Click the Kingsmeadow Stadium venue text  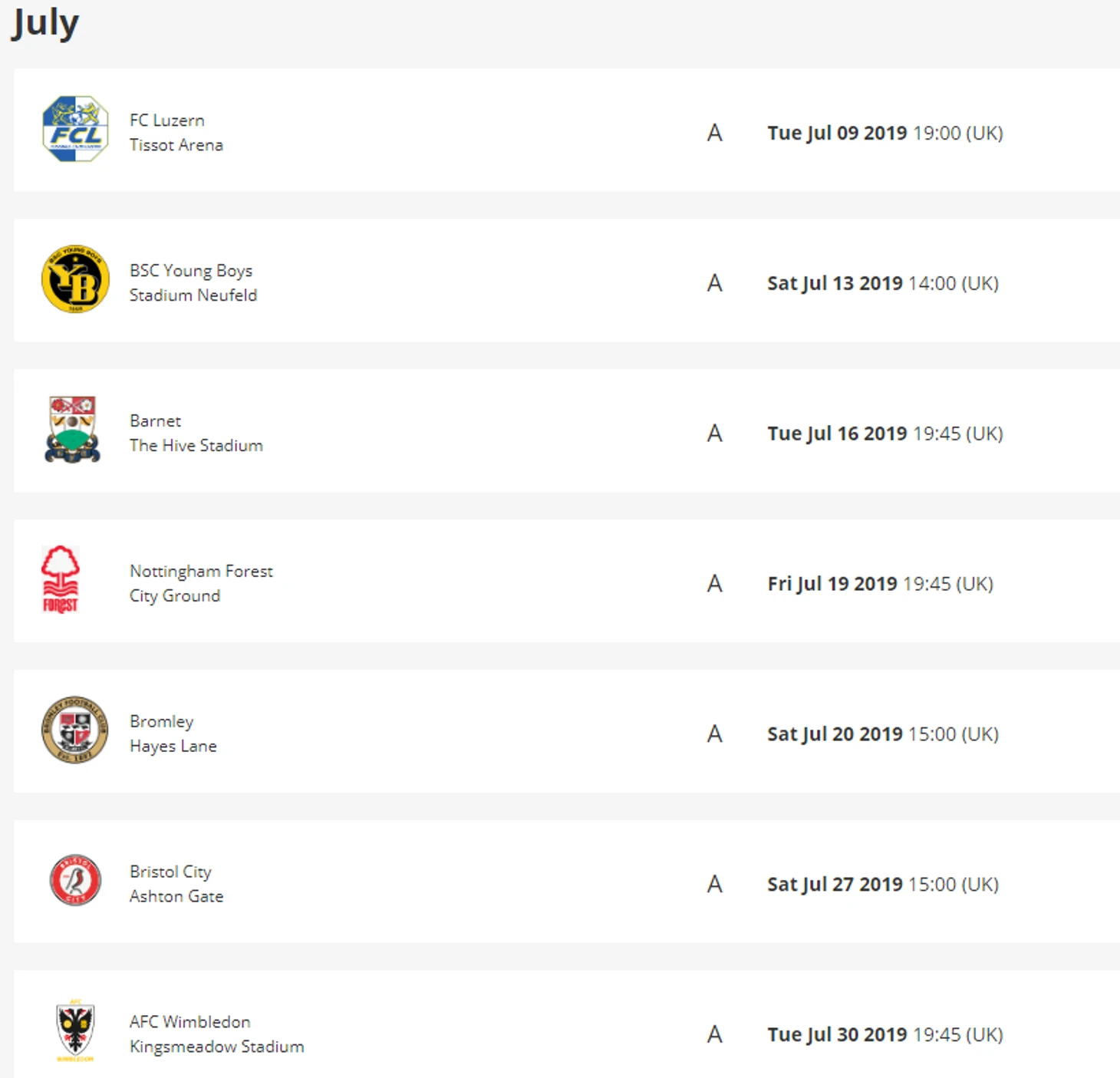(x=217, y=1047)
